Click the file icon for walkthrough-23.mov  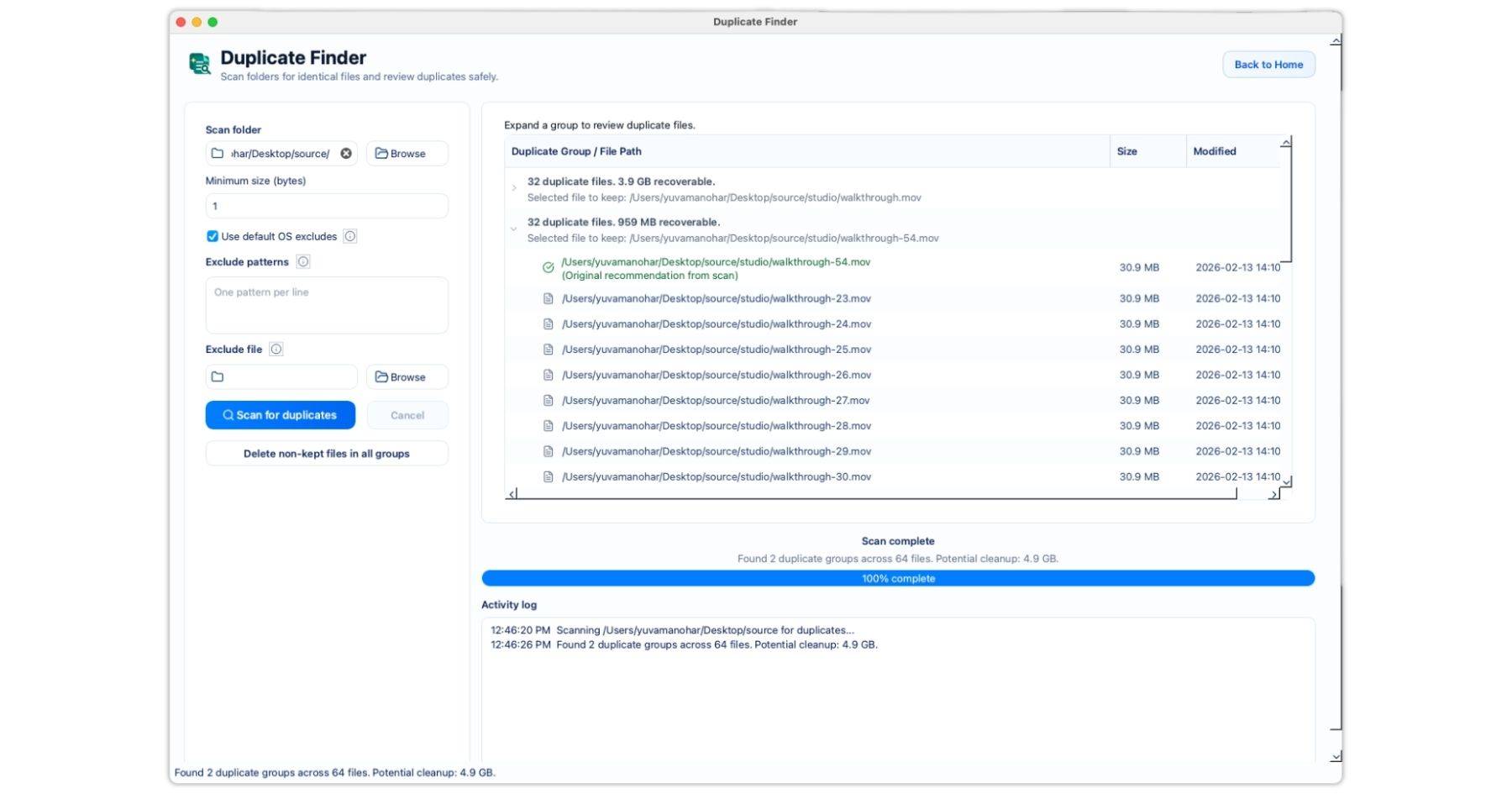549,298
